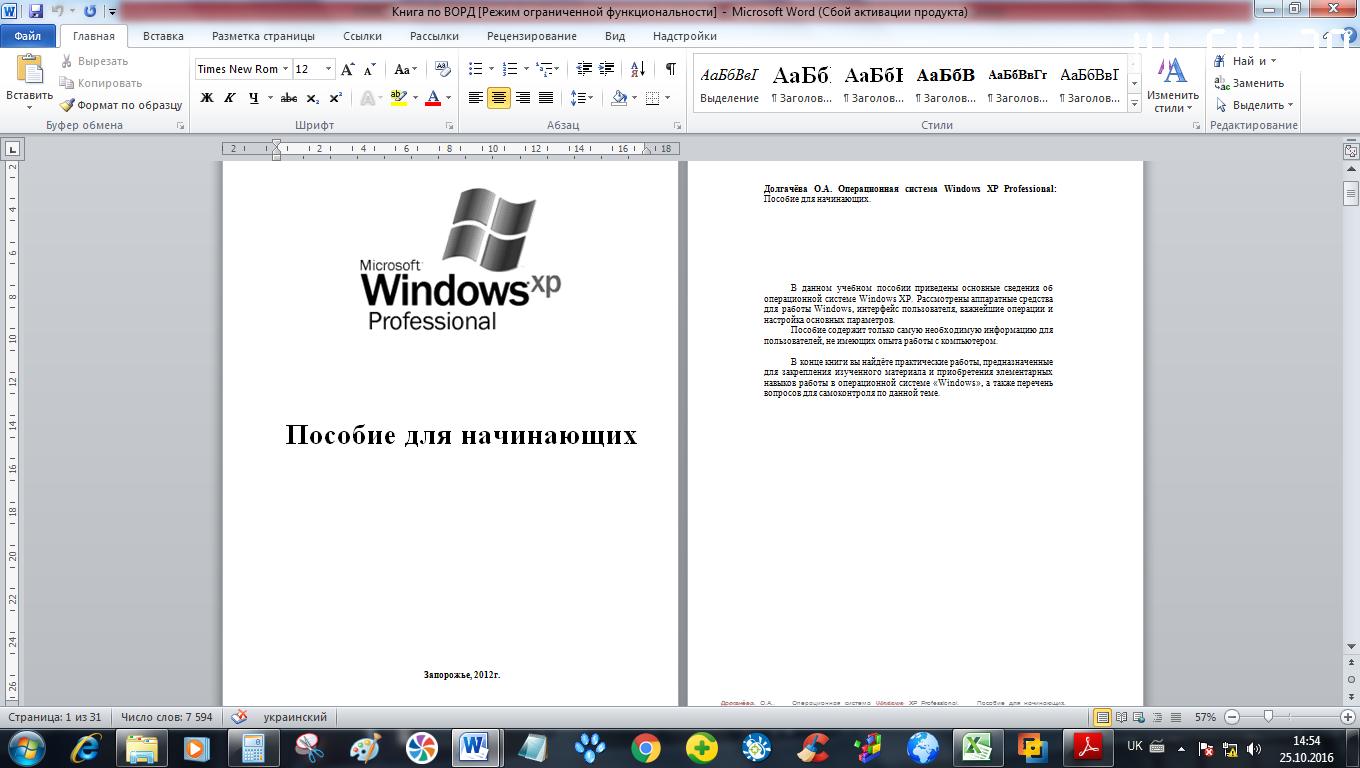Screen dimensions: 1360x768
Task: Decrease font size with the shrink-font icon
Action: [x=369, y=69]
